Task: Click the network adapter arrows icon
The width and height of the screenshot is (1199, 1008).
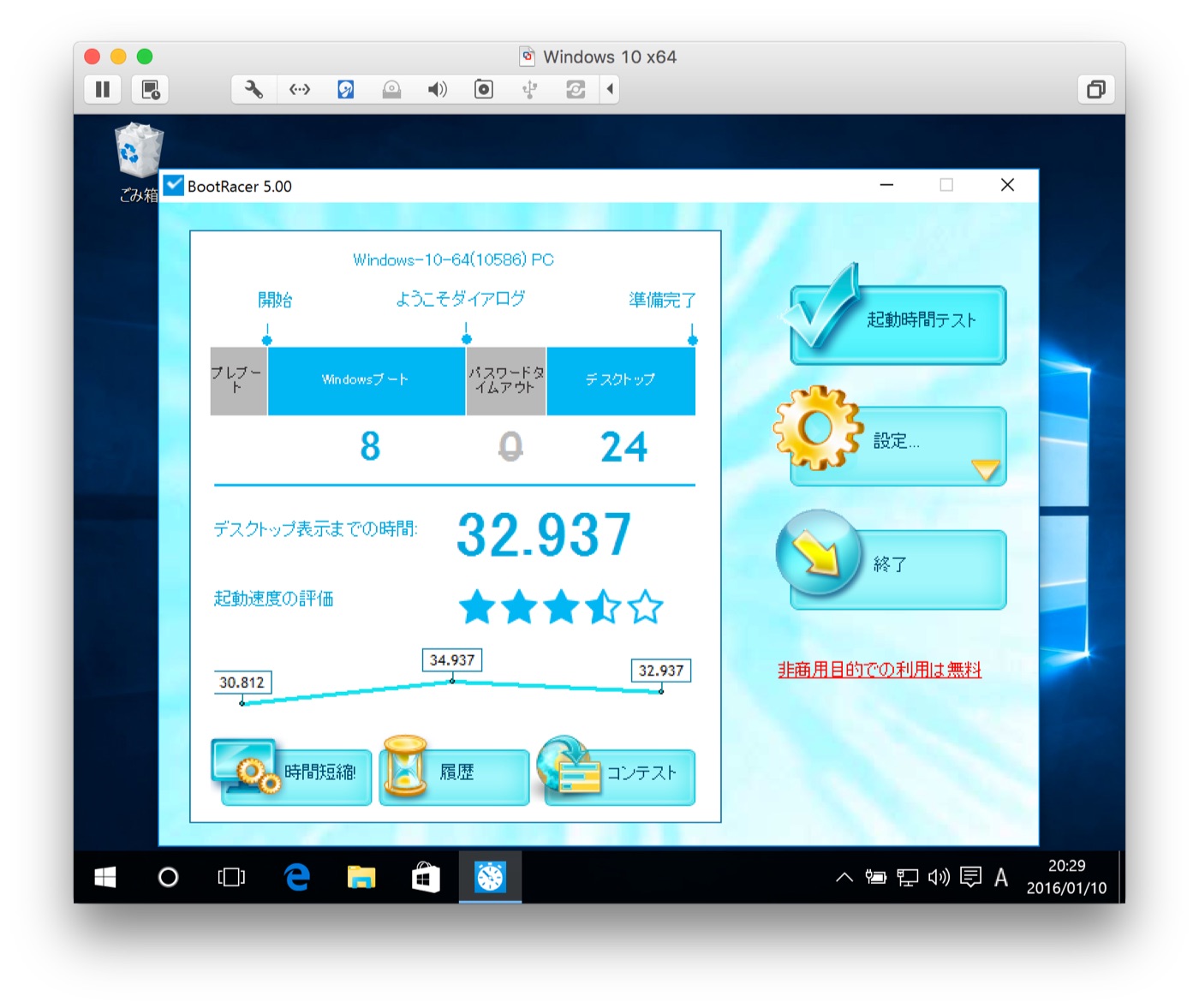Action: tap(300, 89)
